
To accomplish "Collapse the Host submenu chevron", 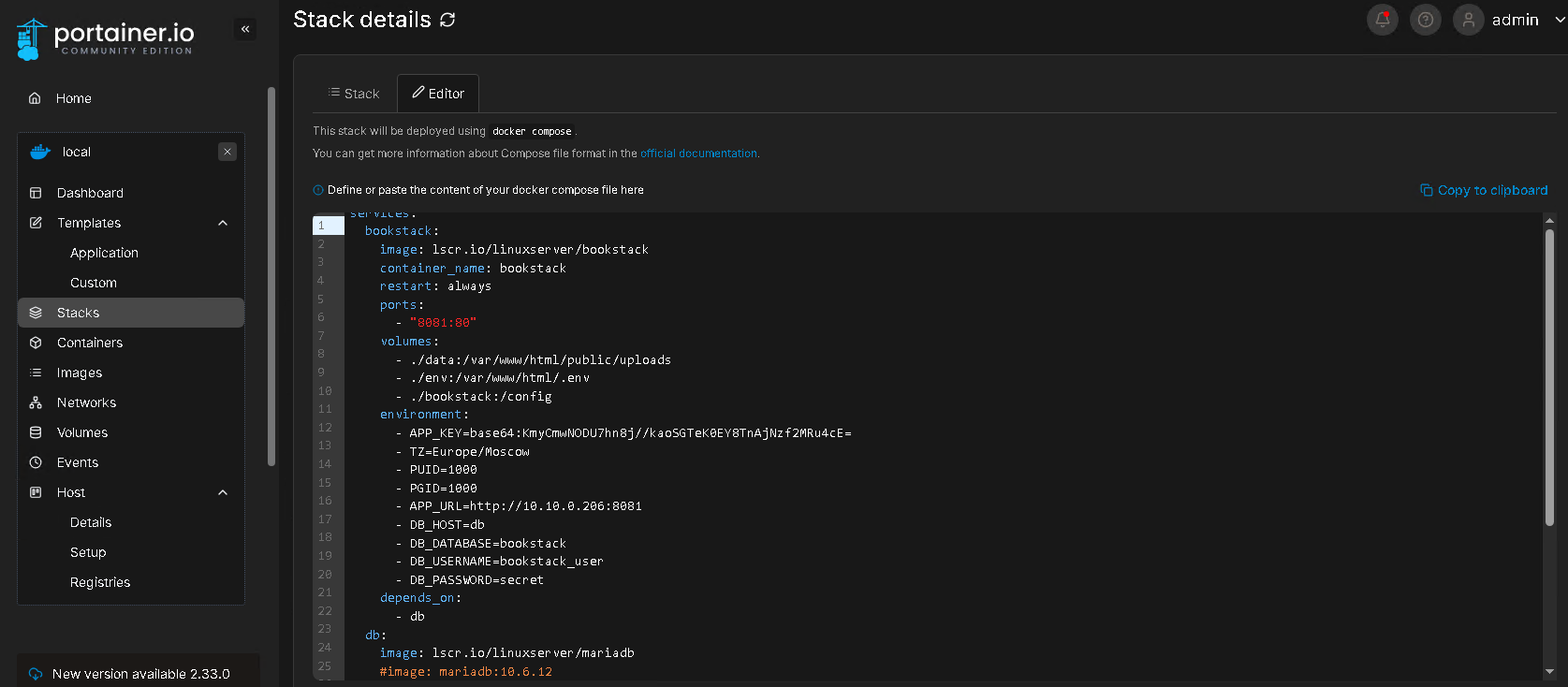I will [223, 492].
